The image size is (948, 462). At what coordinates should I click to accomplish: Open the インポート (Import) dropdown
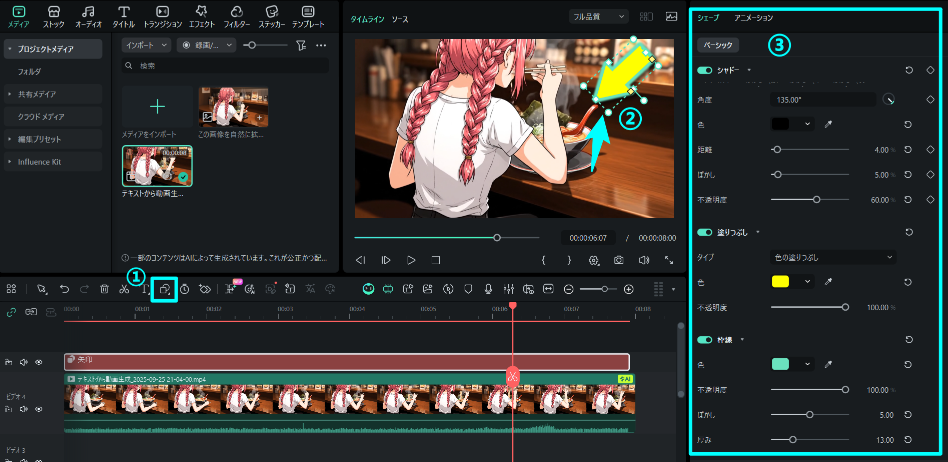click(x=146, y=45)
